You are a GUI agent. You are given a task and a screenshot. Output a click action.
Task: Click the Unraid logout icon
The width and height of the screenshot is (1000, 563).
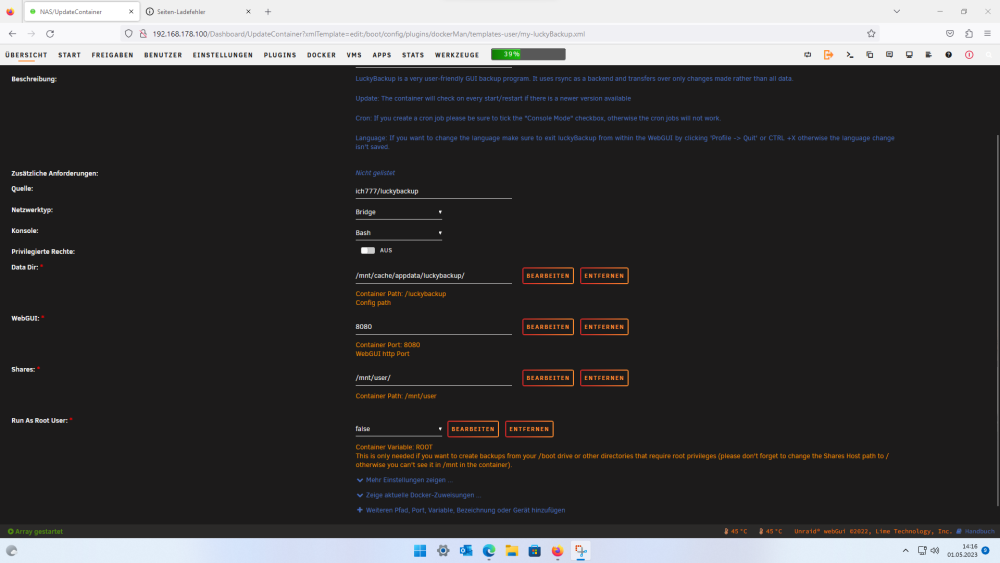828,55
